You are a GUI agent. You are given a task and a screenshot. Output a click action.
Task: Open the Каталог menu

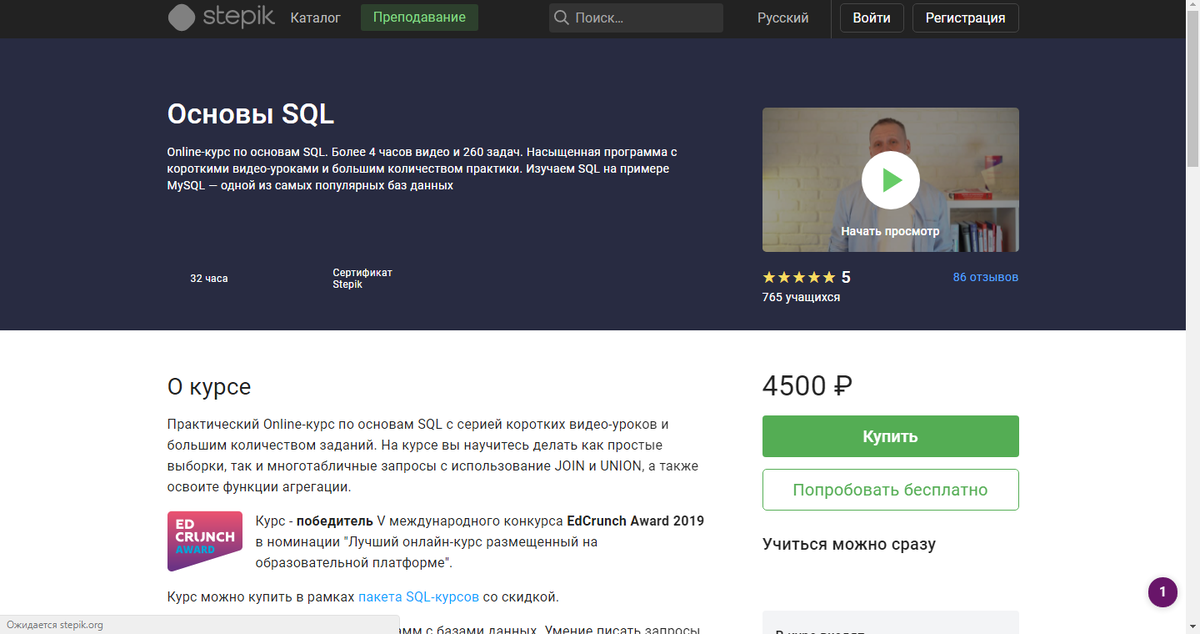coord(315,18)
